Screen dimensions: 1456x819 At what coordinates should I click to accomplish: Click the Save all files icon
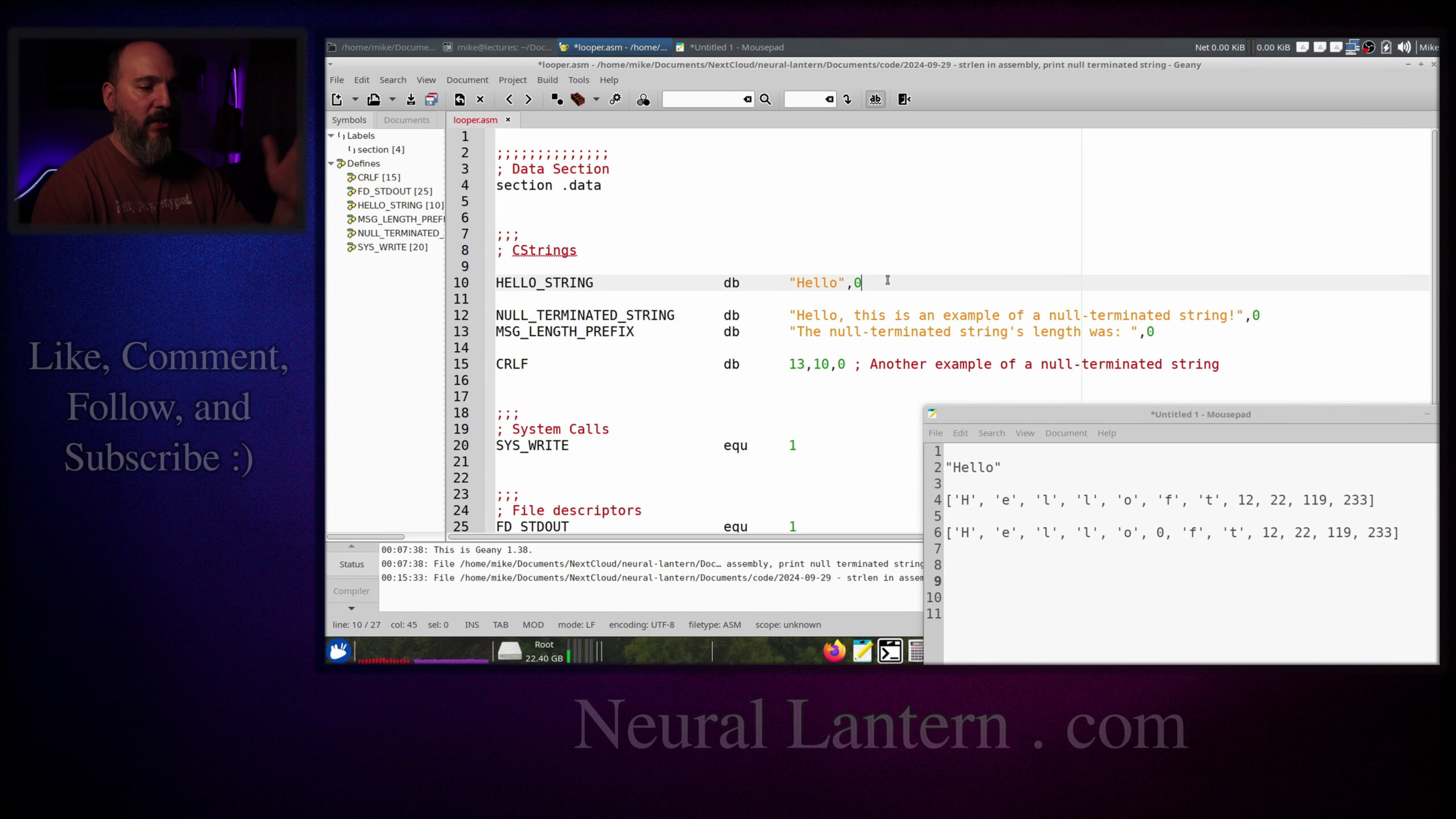[432, 100]
